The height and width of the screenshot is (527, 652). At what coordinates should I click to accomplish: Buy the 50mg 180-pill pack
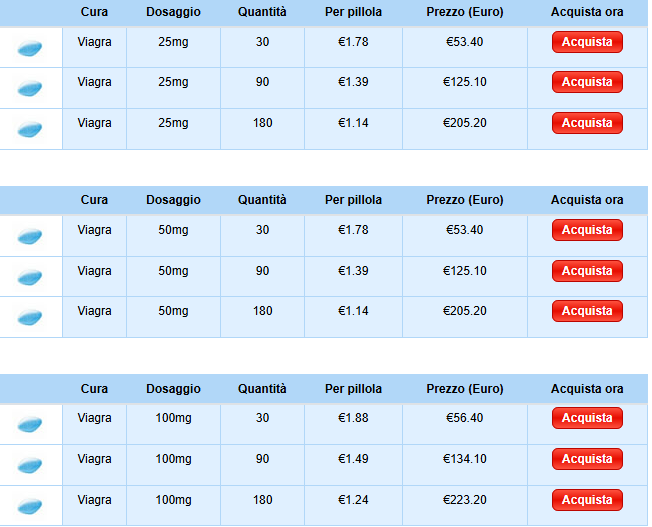pyautogui.click(x=587, y=311)
